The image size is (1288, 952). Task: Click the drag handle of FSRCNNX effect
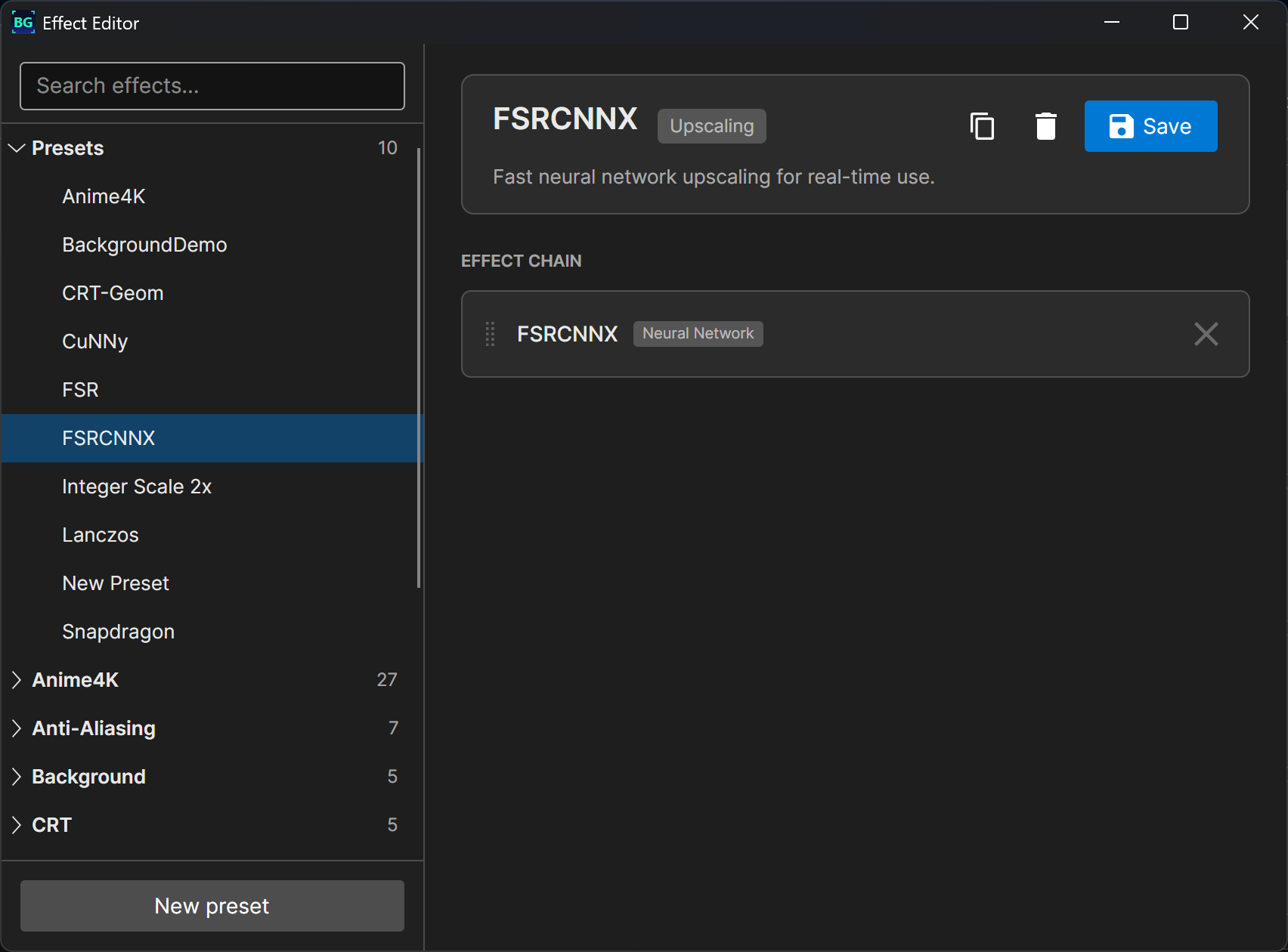pyautogui.click(x=490, y=334)
